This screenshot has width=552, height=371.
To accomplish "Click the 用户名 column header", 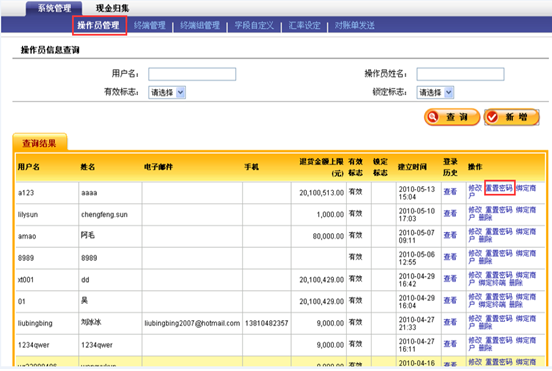I will [29, 167].
